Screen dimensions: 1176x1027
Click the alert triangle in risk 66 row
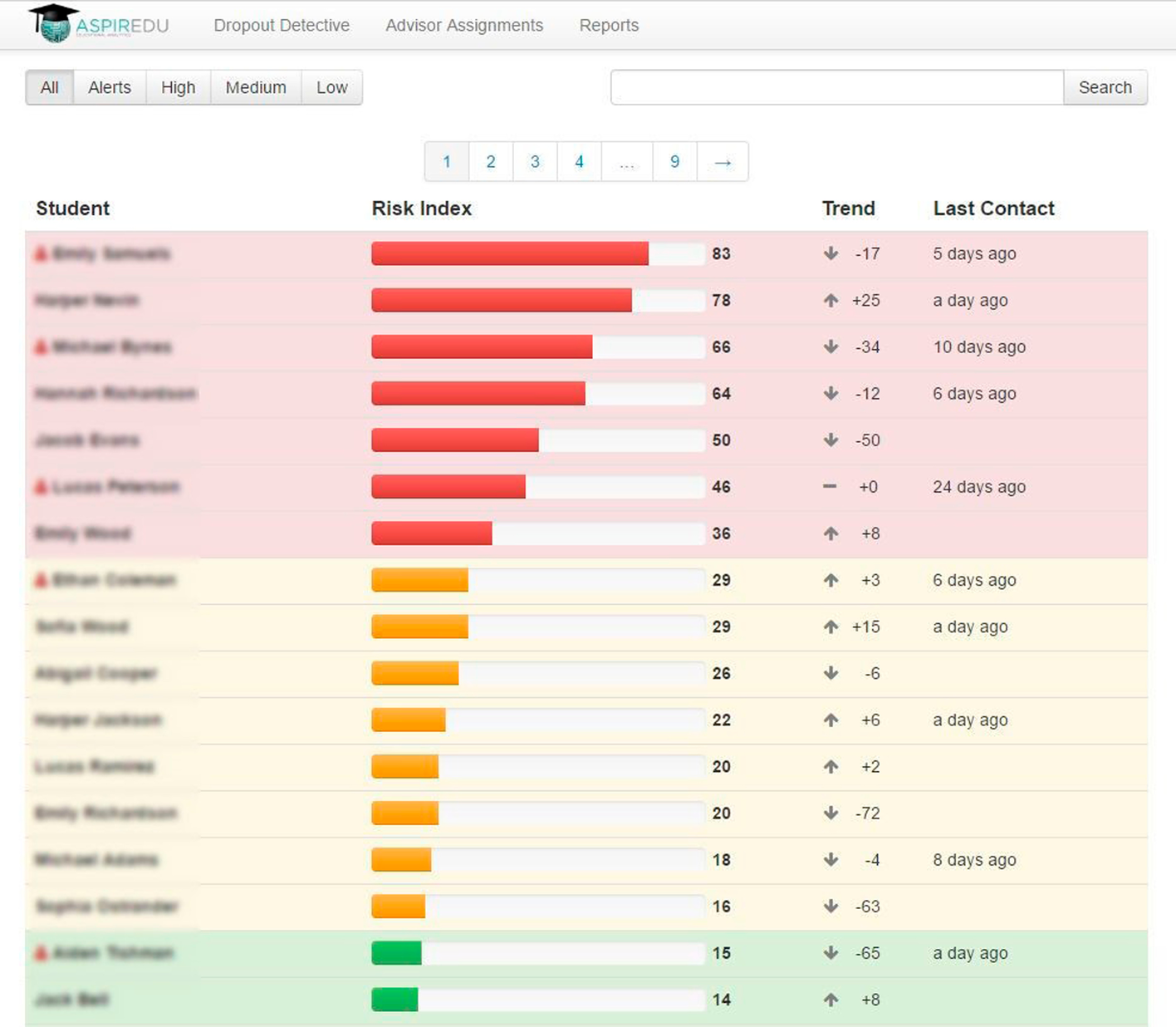(41, 346)
